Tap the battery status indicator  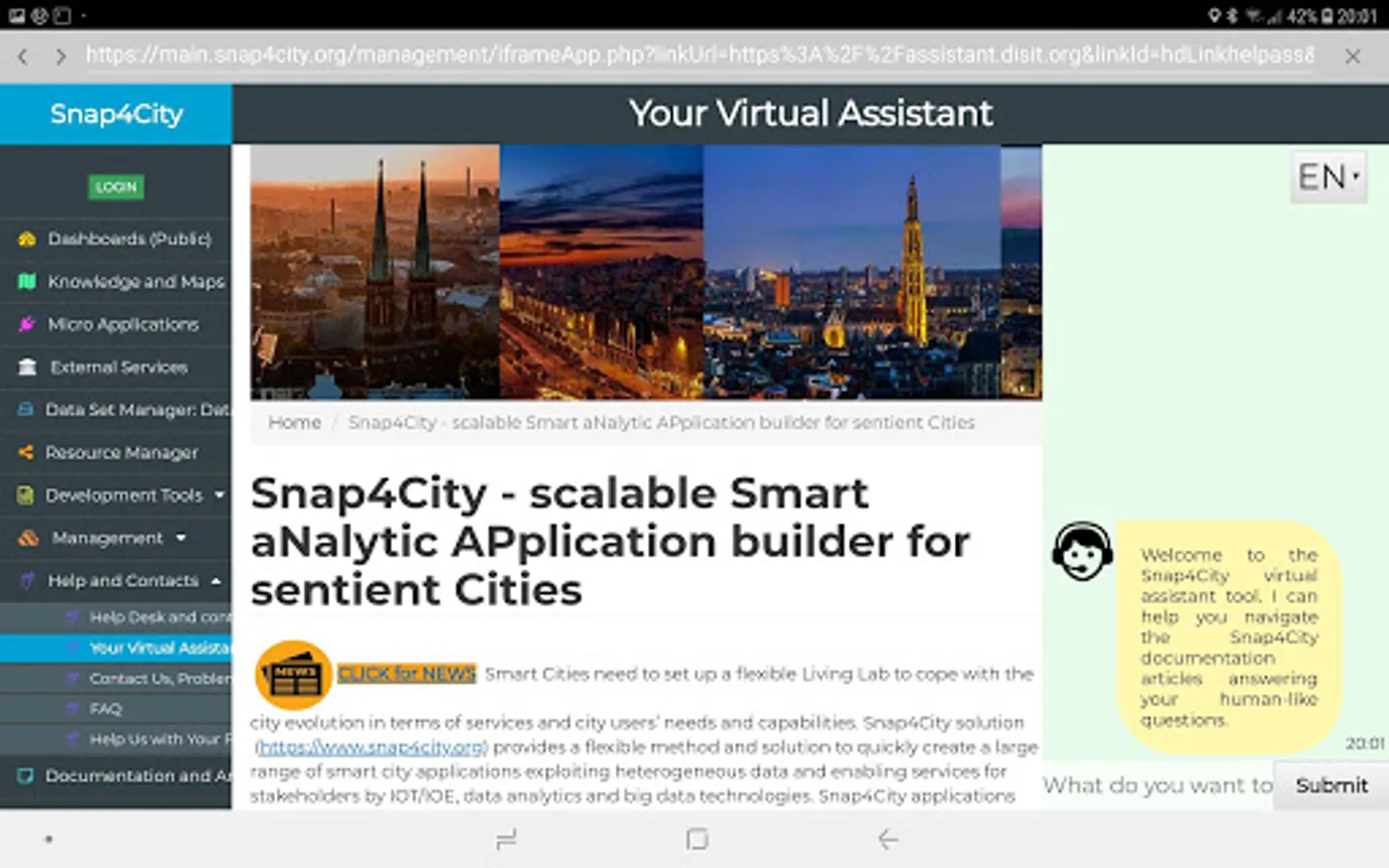(1309, 15)
